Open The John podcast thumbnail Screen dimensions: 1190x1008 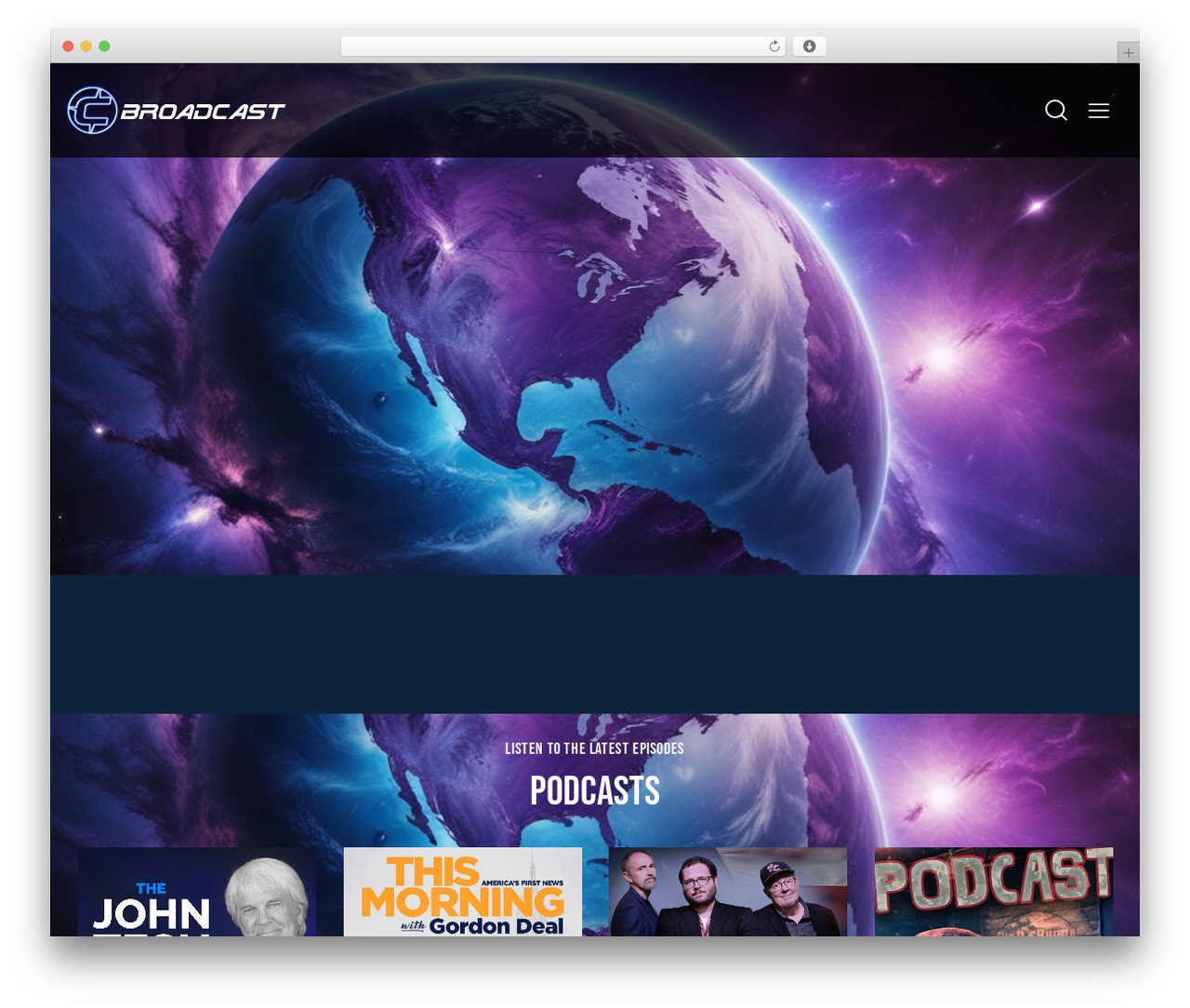pos(197,891)
